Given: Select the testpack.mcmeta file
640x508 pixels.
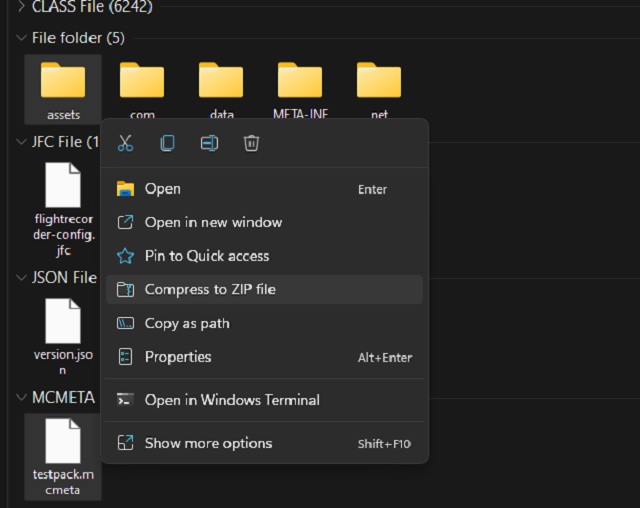Looking at the screenshot, I should coord(63,453).
